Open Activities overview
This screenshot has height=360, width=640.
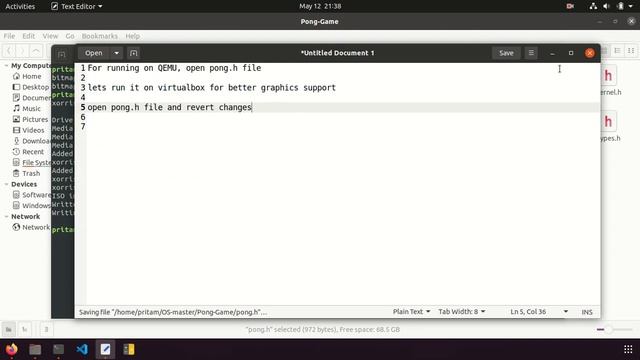point(20,6)
